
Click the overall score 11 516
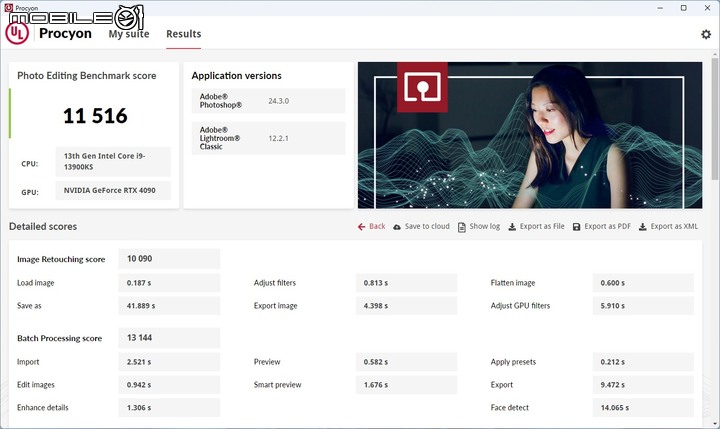coord(95,116)
